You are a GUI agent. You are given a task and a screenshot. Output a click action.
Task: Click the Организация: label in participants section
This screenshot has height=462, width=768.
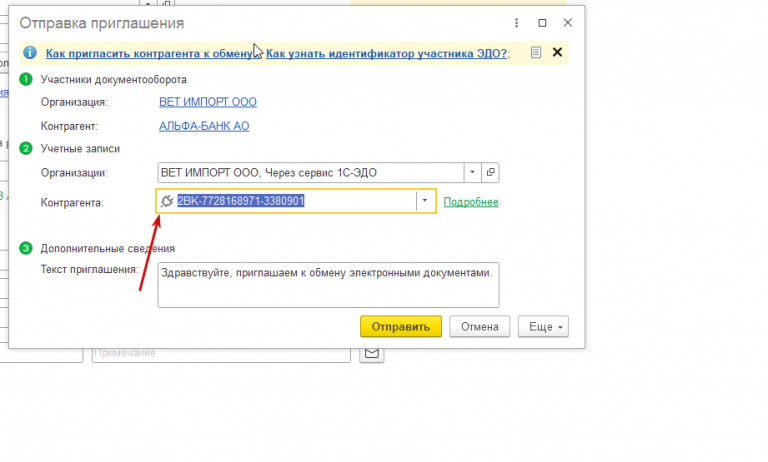74,102
